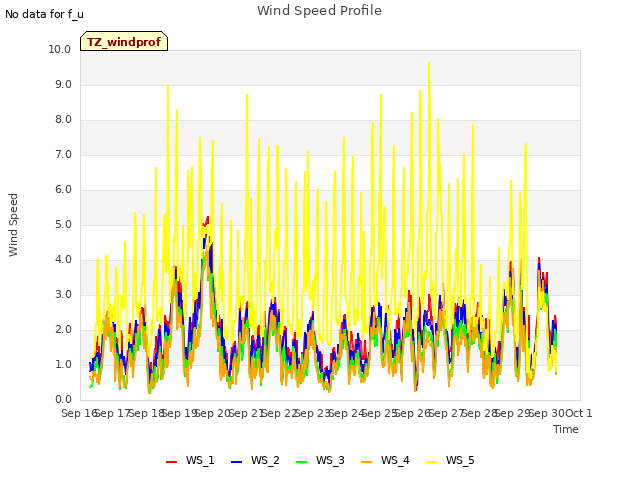
Task: Click the orange WS_4 legend color marker
Action: (x=367, y=461)
